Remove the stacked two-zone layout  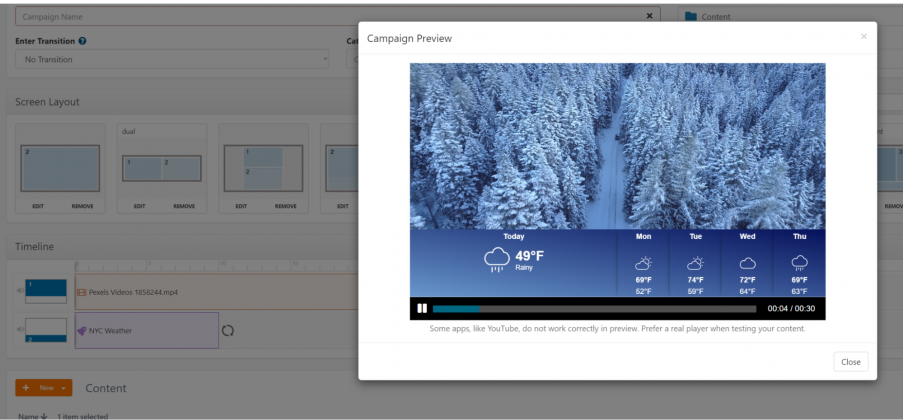click(x=286, y=206)
